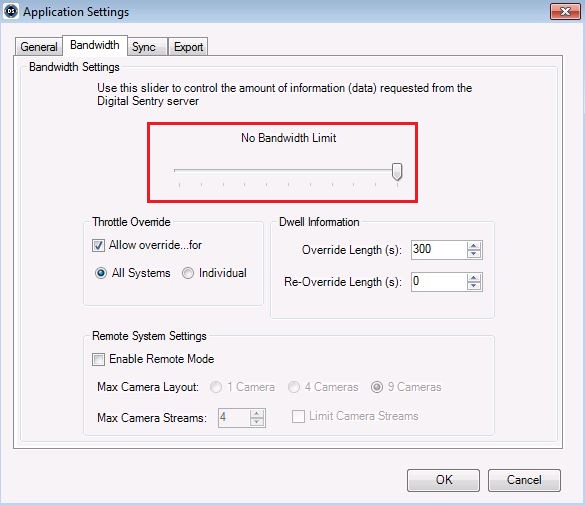Click the 'Throttle Override' group label
The width and height of the screenshot is (585, 505).
[x=131, y=222]
